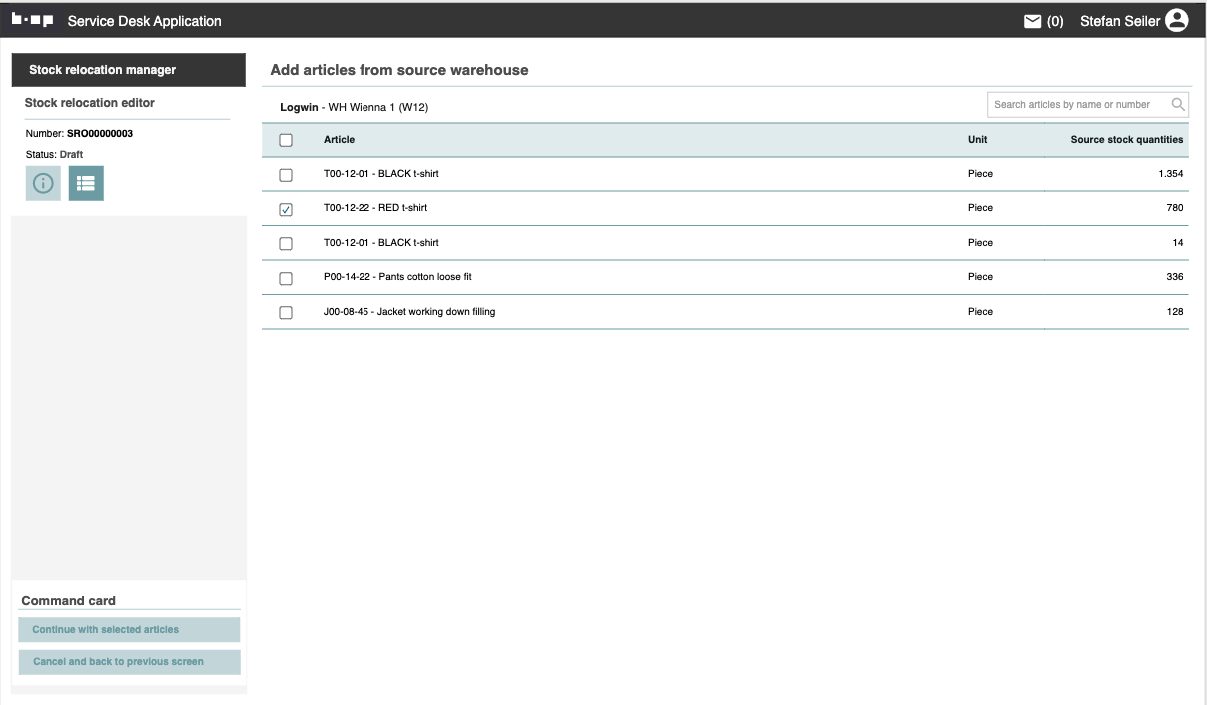The height and width of the screenshot is (705, 1207).
Task: Select the Jacket working down filling checkbox
Action: click(x=286, y=313)
